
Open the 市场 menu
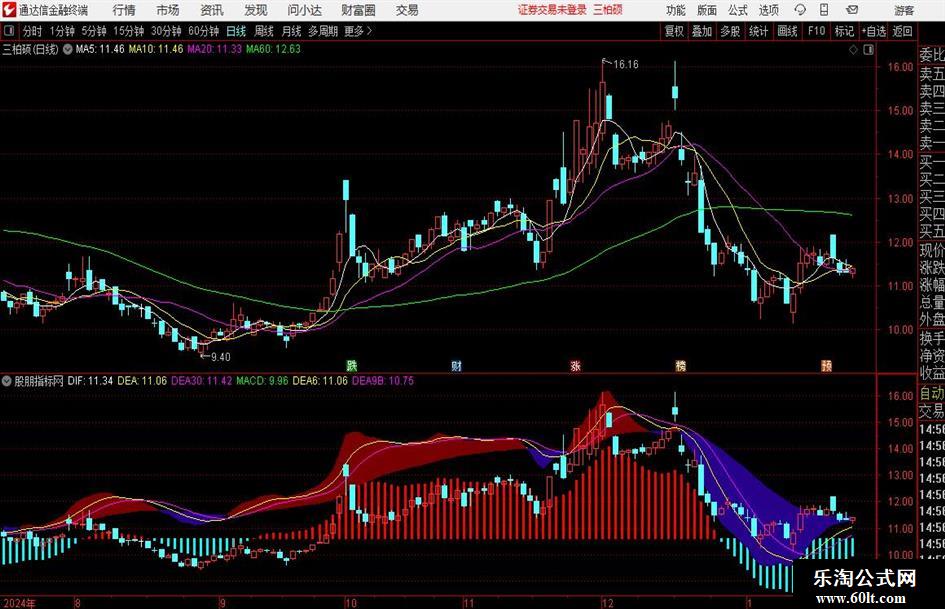pyautogui.click(x=168, y=10)
